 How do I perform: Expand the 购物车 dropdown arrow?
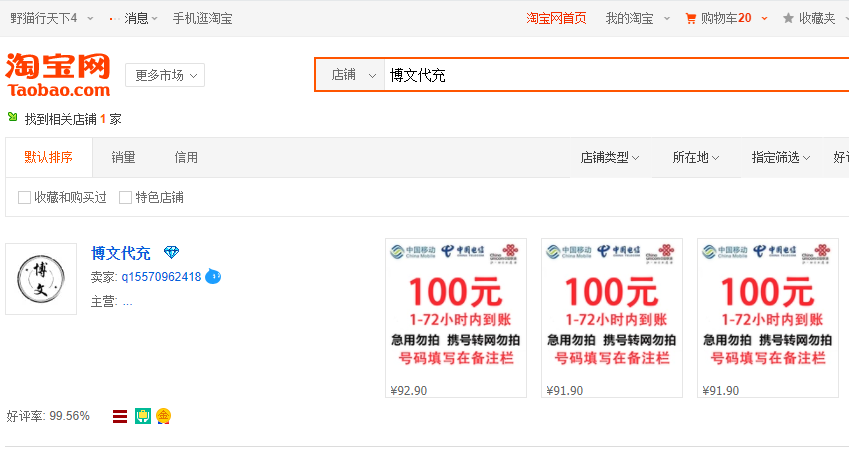coord(765,18)
